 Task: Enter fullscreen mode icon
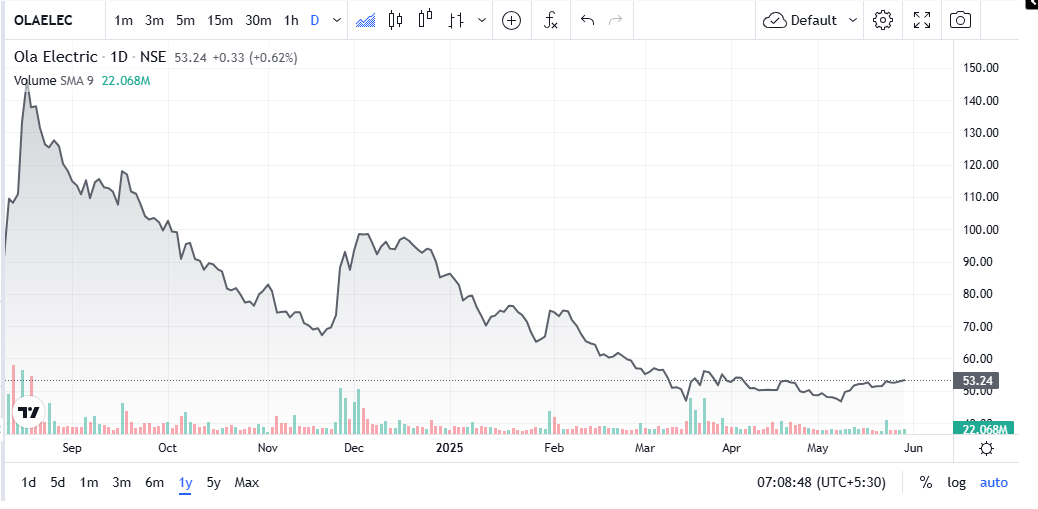921,21
